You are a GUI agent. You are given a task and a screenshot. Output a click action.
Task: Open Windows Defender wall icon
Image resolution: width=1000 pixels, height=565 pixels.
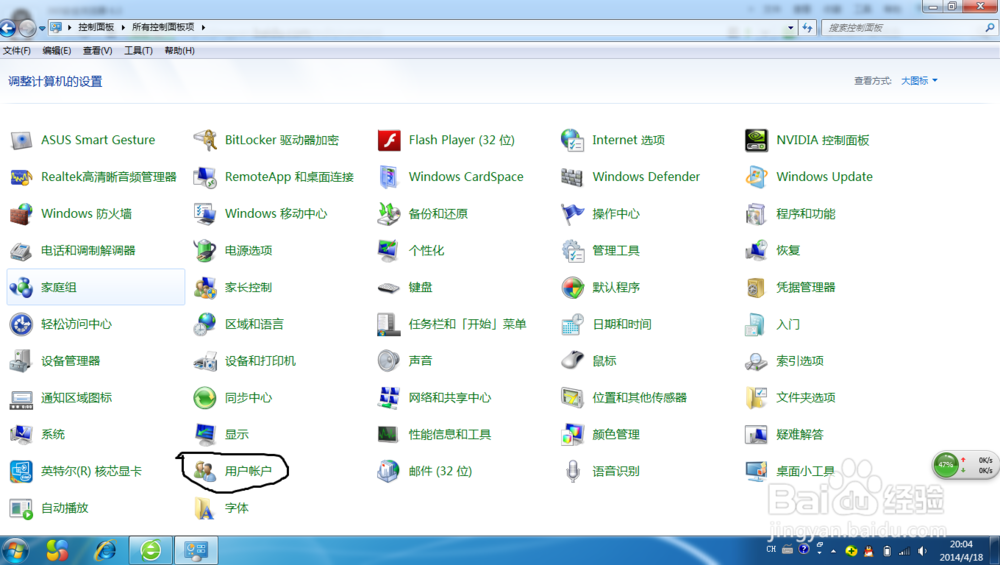coord(572,177)
